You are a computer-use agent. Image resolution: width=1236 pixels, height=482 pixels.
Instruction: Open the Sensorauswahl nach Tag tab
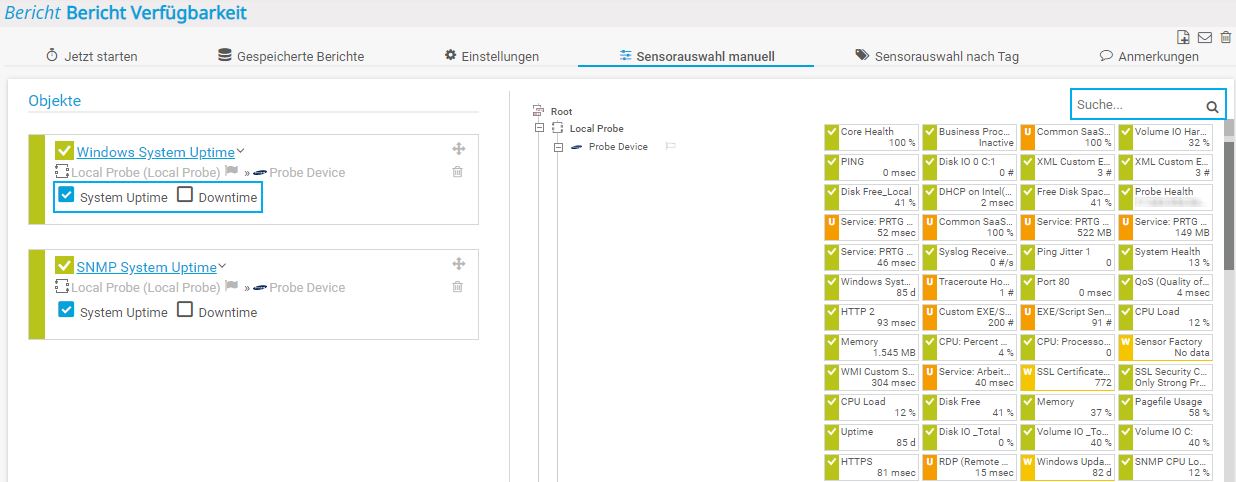(x=936, y=56)
